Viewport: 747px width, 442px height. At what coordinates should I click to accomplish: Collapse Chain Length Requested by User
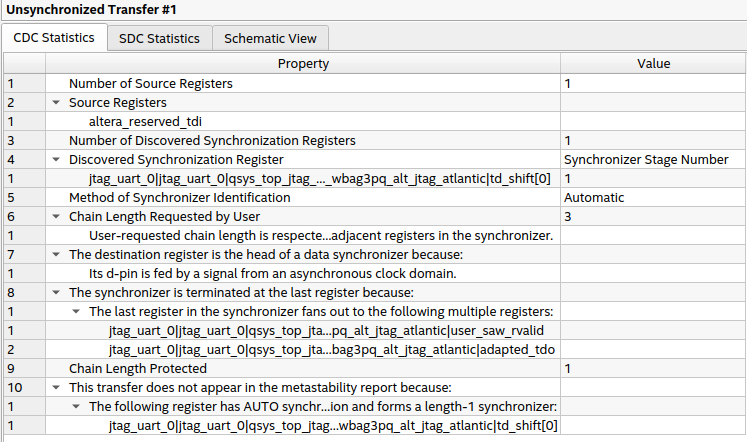click(x=54, y=216)
